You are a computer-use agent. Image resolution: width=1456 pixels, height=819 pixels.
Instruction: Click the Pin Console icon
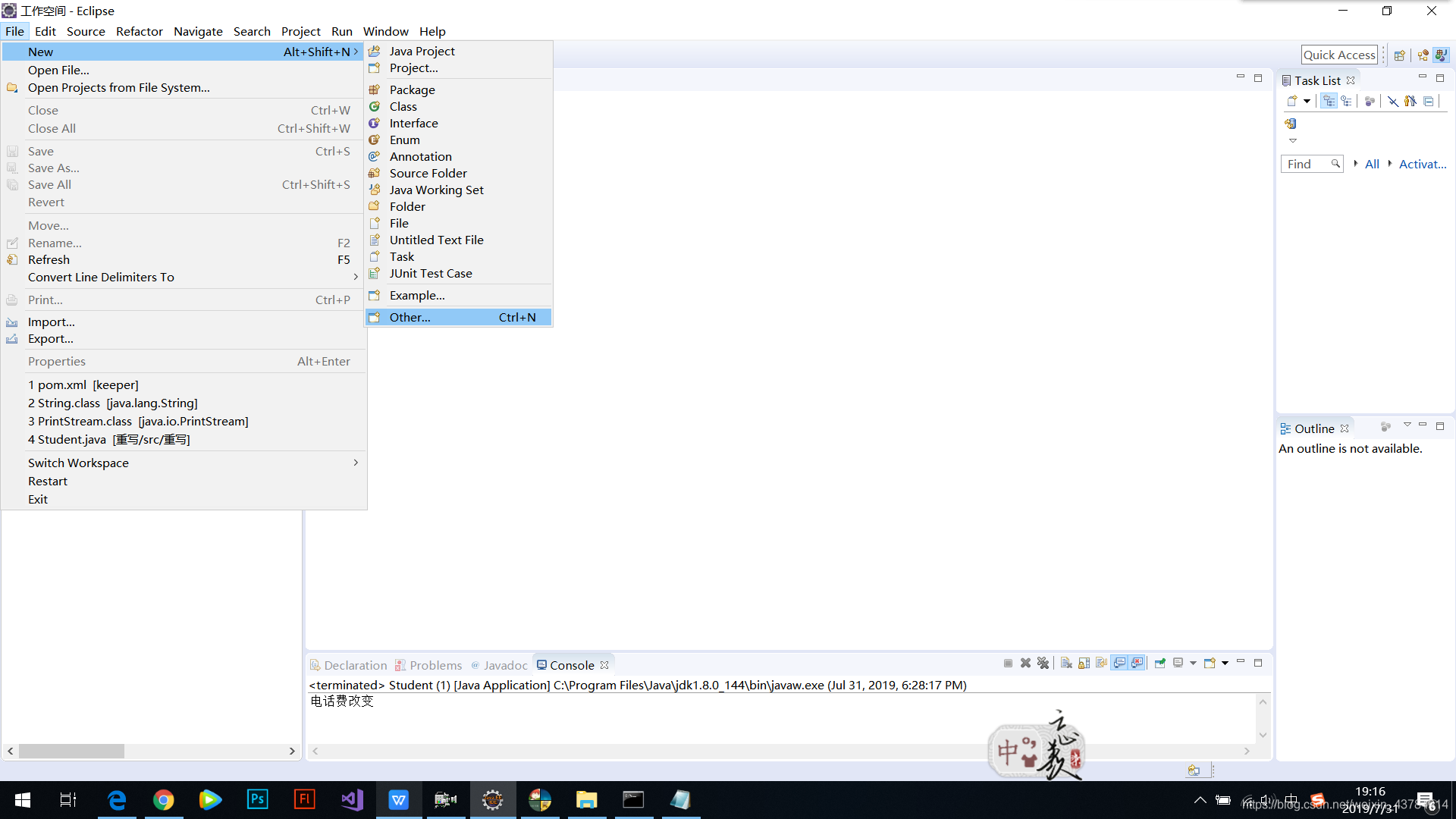[1159, 663]
